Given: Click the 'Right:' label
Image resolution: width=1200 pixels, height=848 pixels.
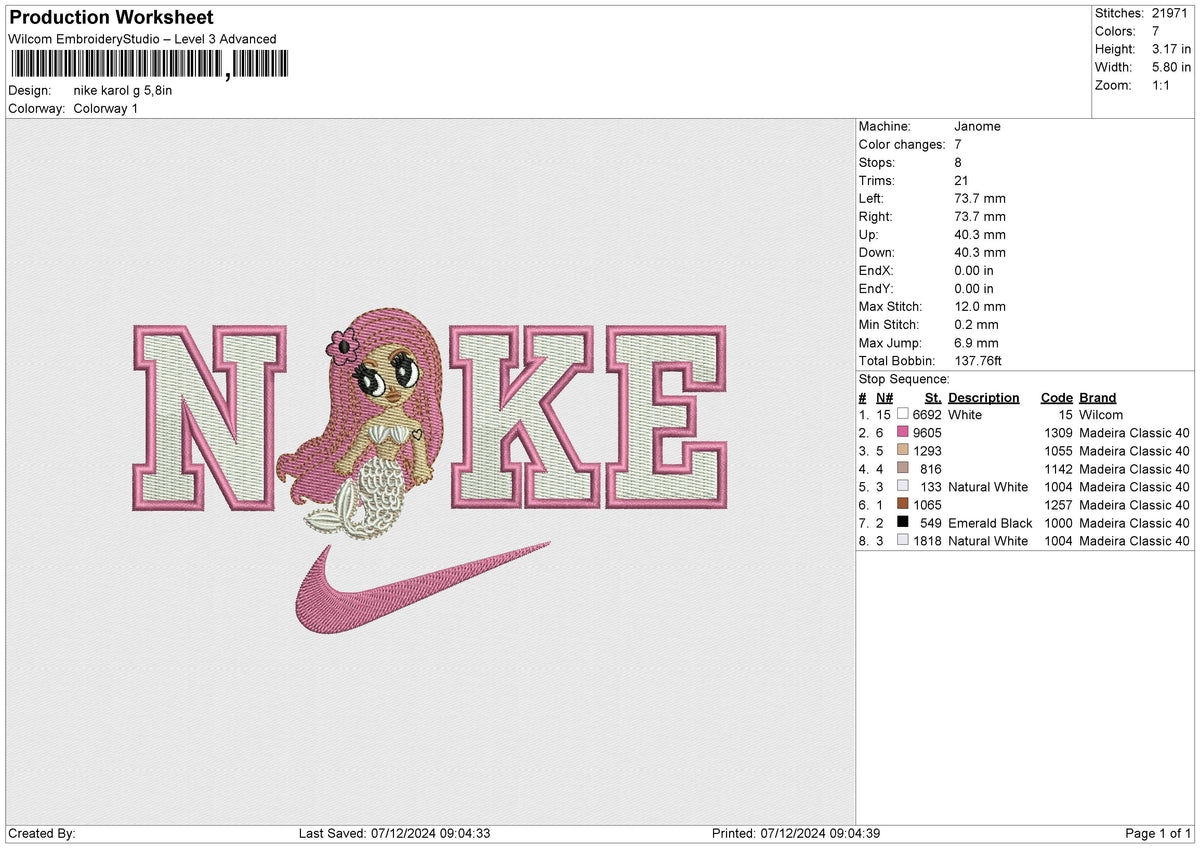Looking at the screenshot, I should click(x=875, y=216).
